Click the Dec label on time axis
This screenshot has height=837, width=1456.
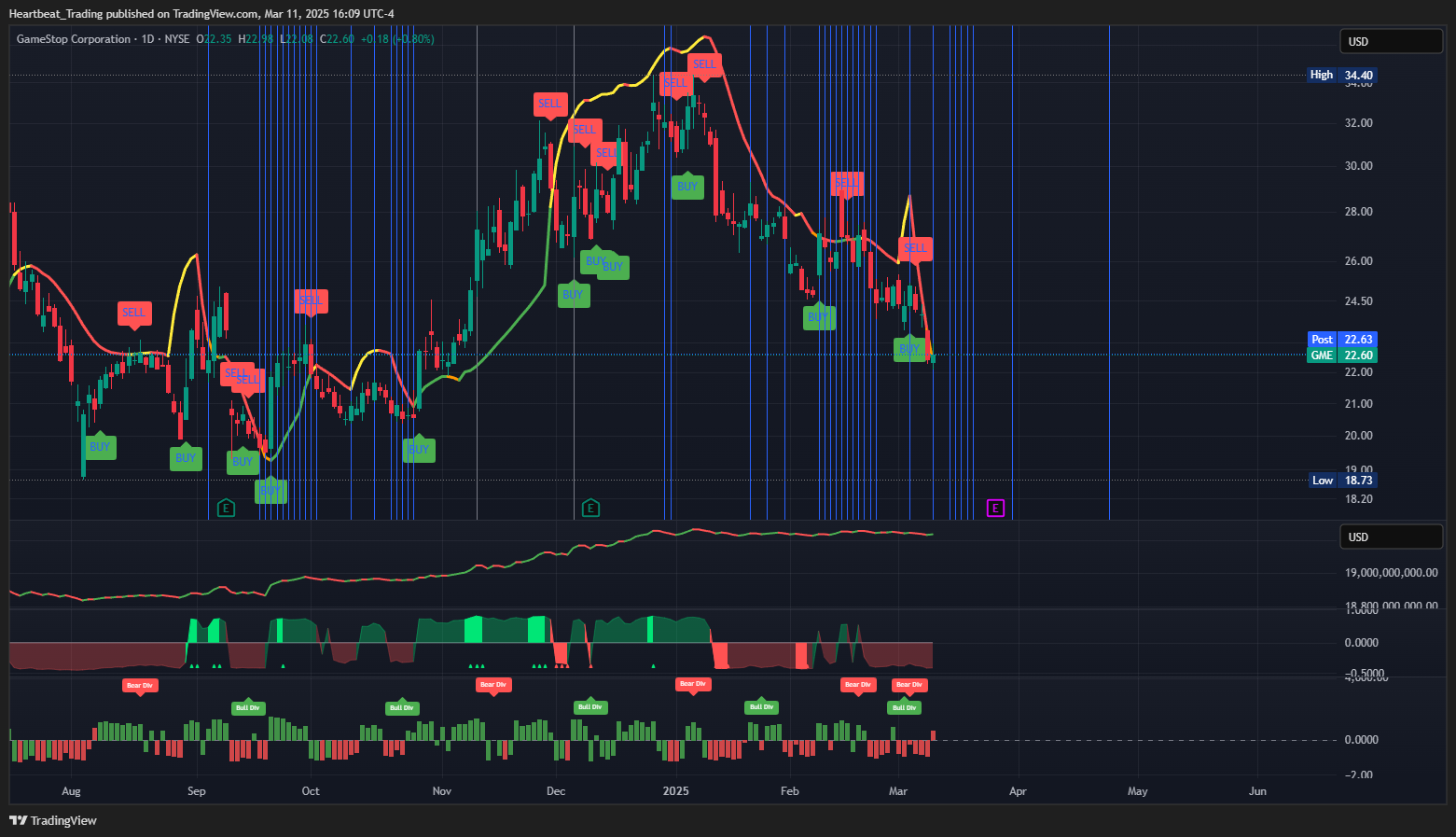tap(556, 791)
